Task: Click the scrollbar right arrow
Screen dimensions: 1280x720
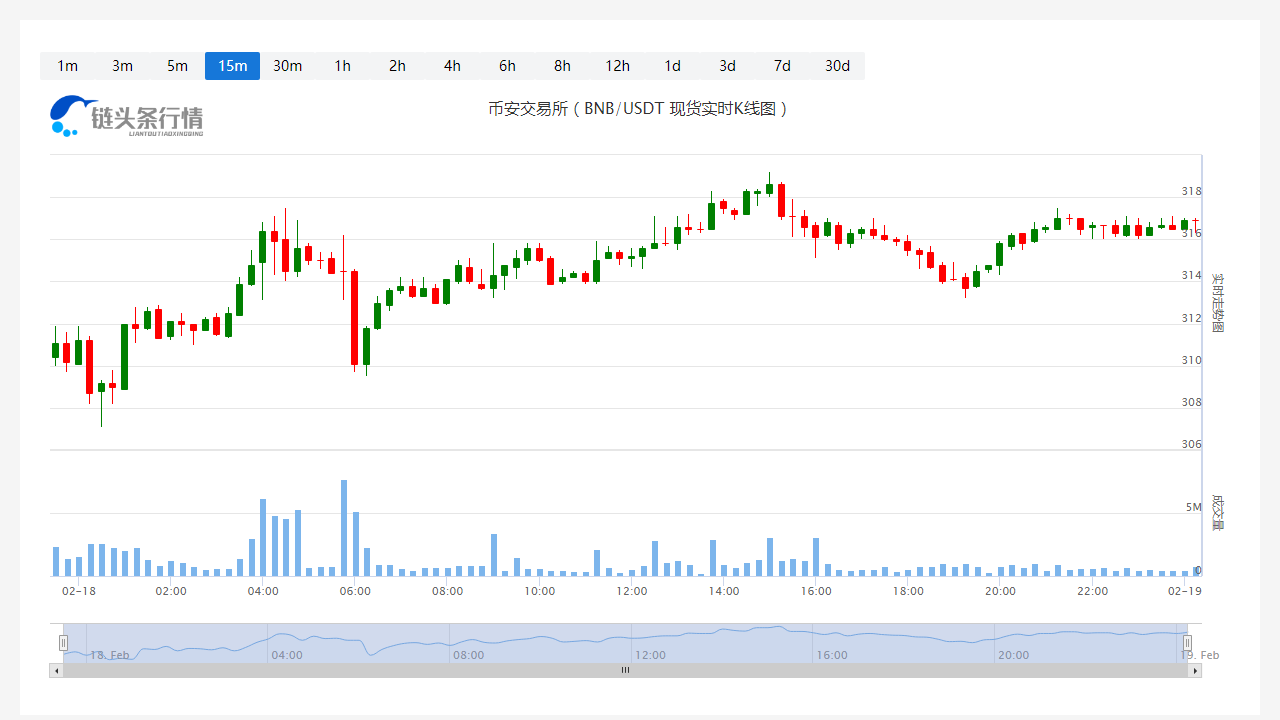Action: 1195,671
